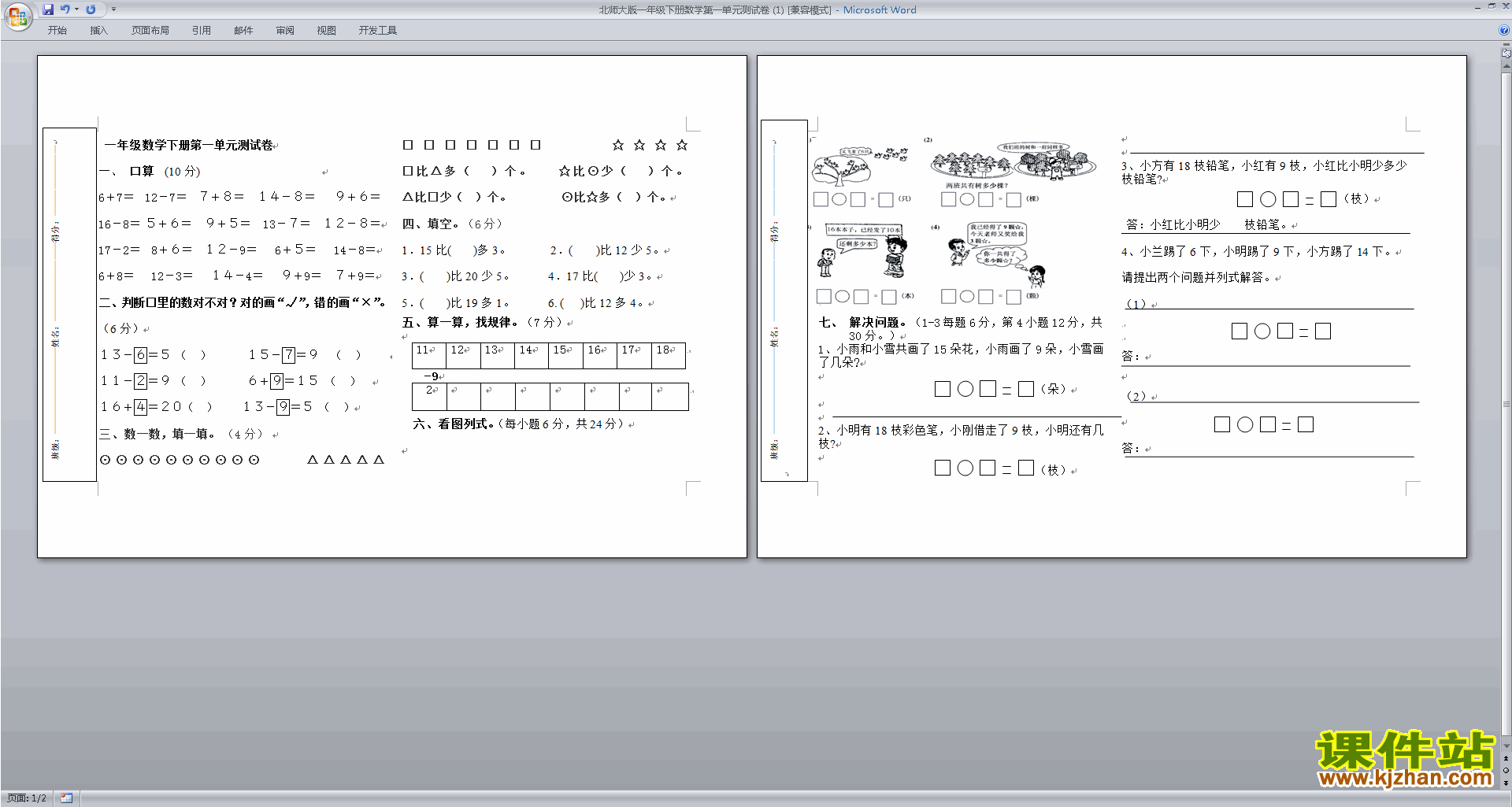Click the macro recording icon in status bar
Viewport: 1512px width, 807px height.
(67, 798)
